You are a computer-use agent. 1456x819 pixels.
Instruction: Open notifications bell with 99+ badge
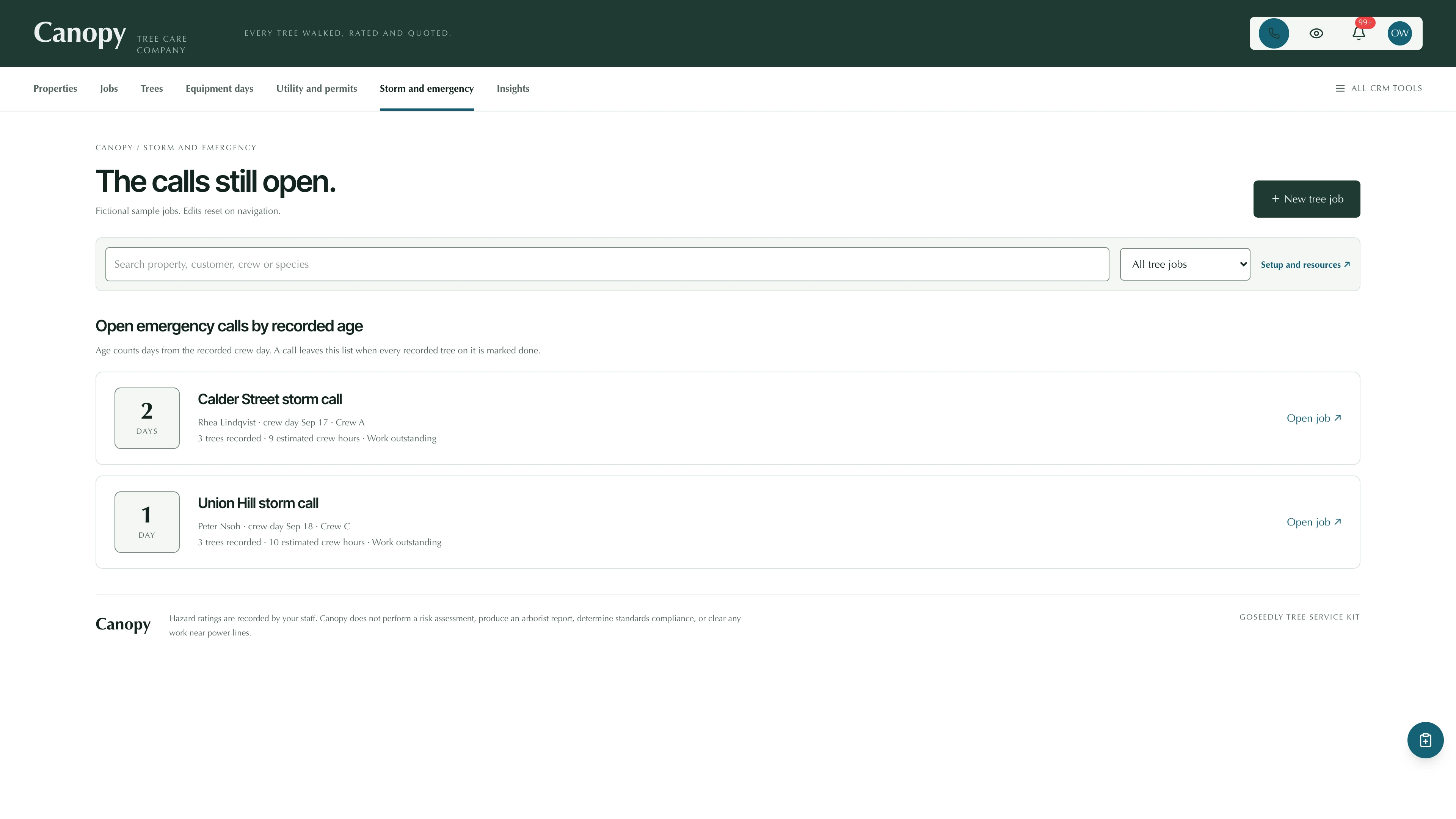1359,33
